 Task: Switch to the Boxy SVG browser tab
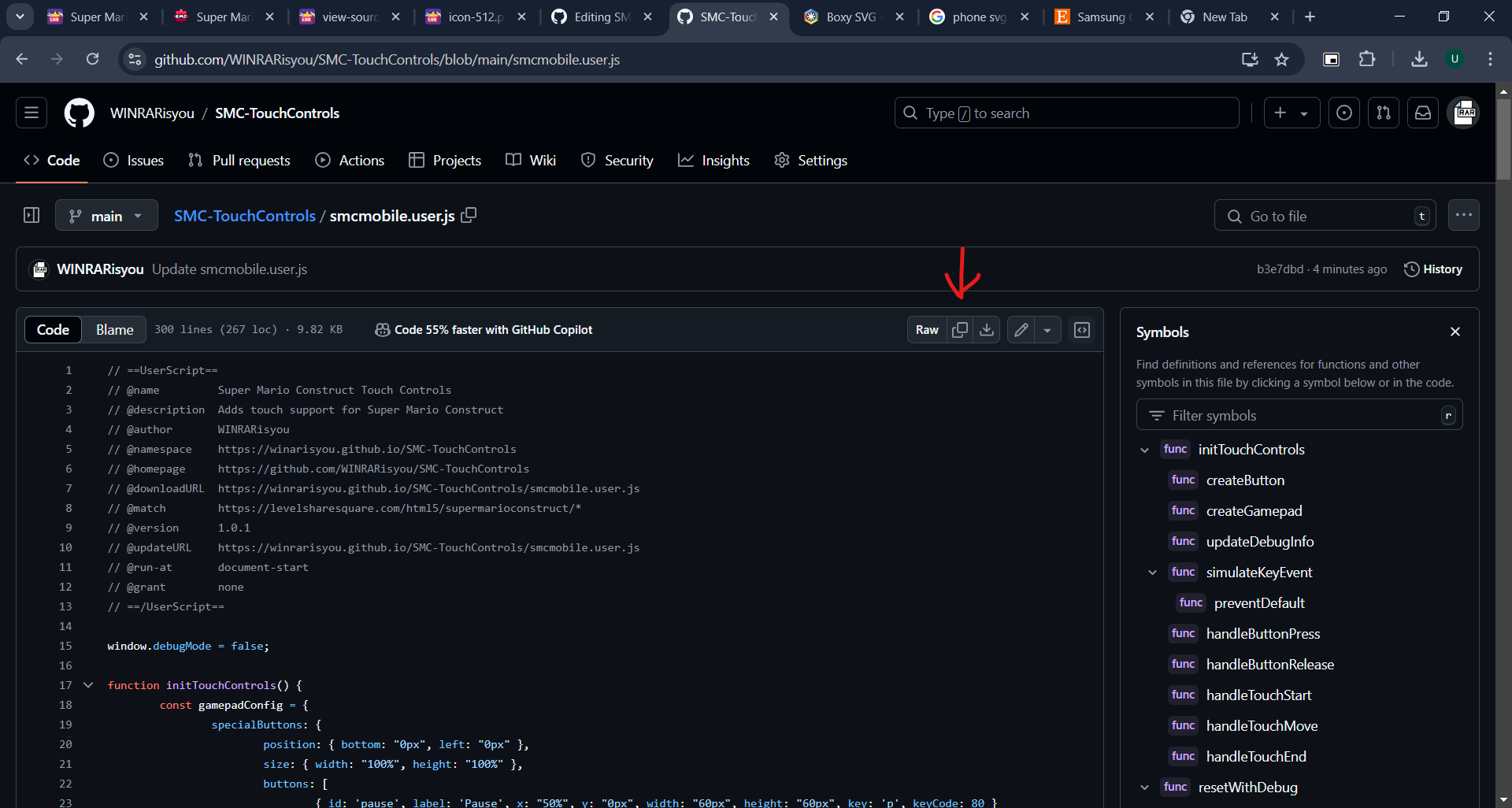click(x=854, y=17)
